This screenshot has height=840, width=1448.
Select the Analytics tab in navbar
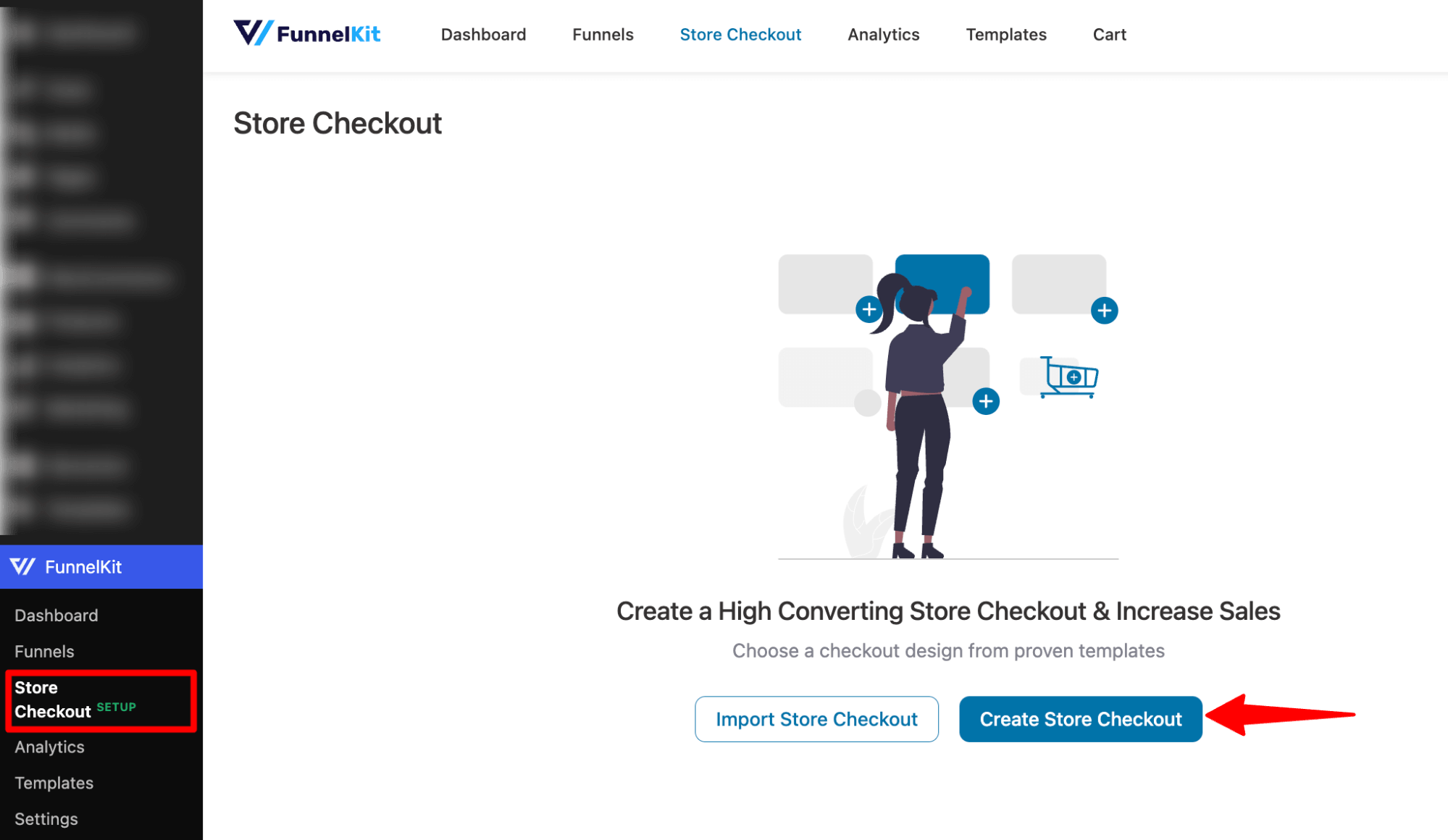pyautogui.click(x=884, y=34)
